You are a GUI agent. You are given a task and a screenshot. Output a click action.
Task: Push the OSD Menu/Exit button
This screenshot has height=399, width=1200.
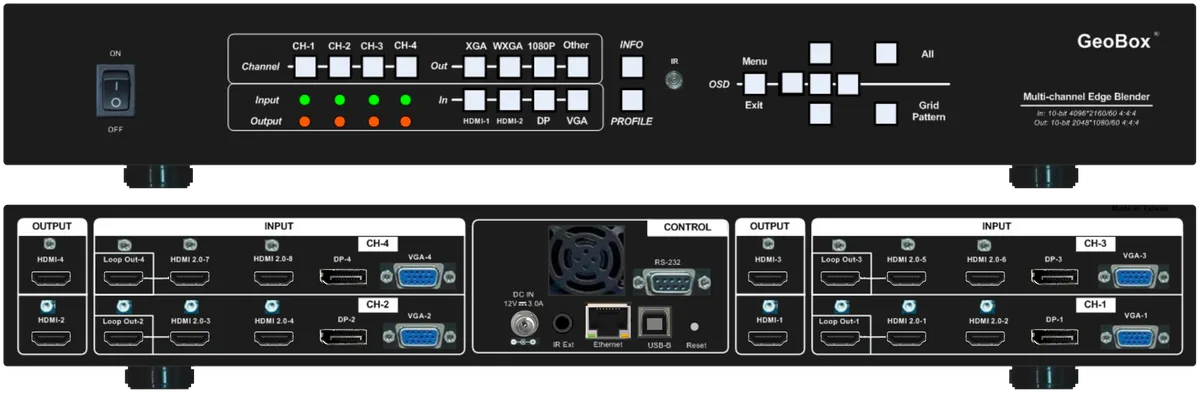coord(755,83)
